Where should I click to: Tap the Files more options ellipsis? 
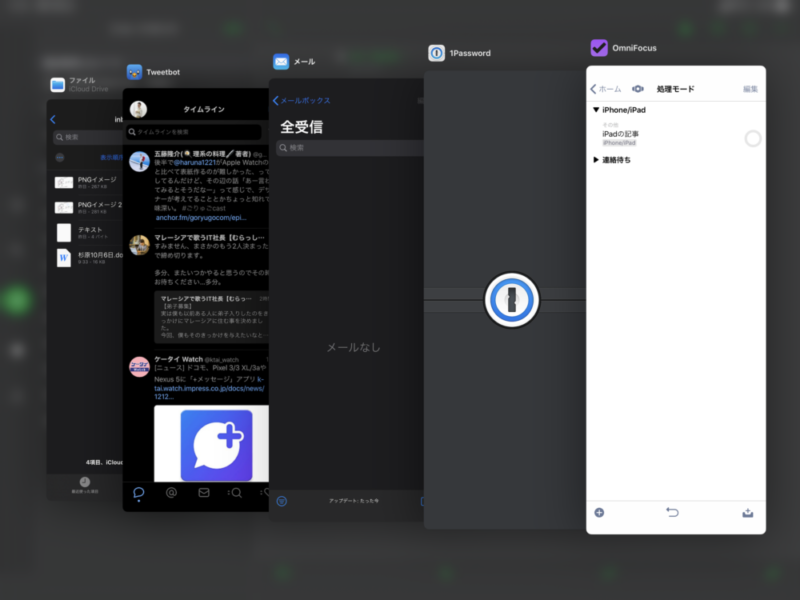pos(60,157)
